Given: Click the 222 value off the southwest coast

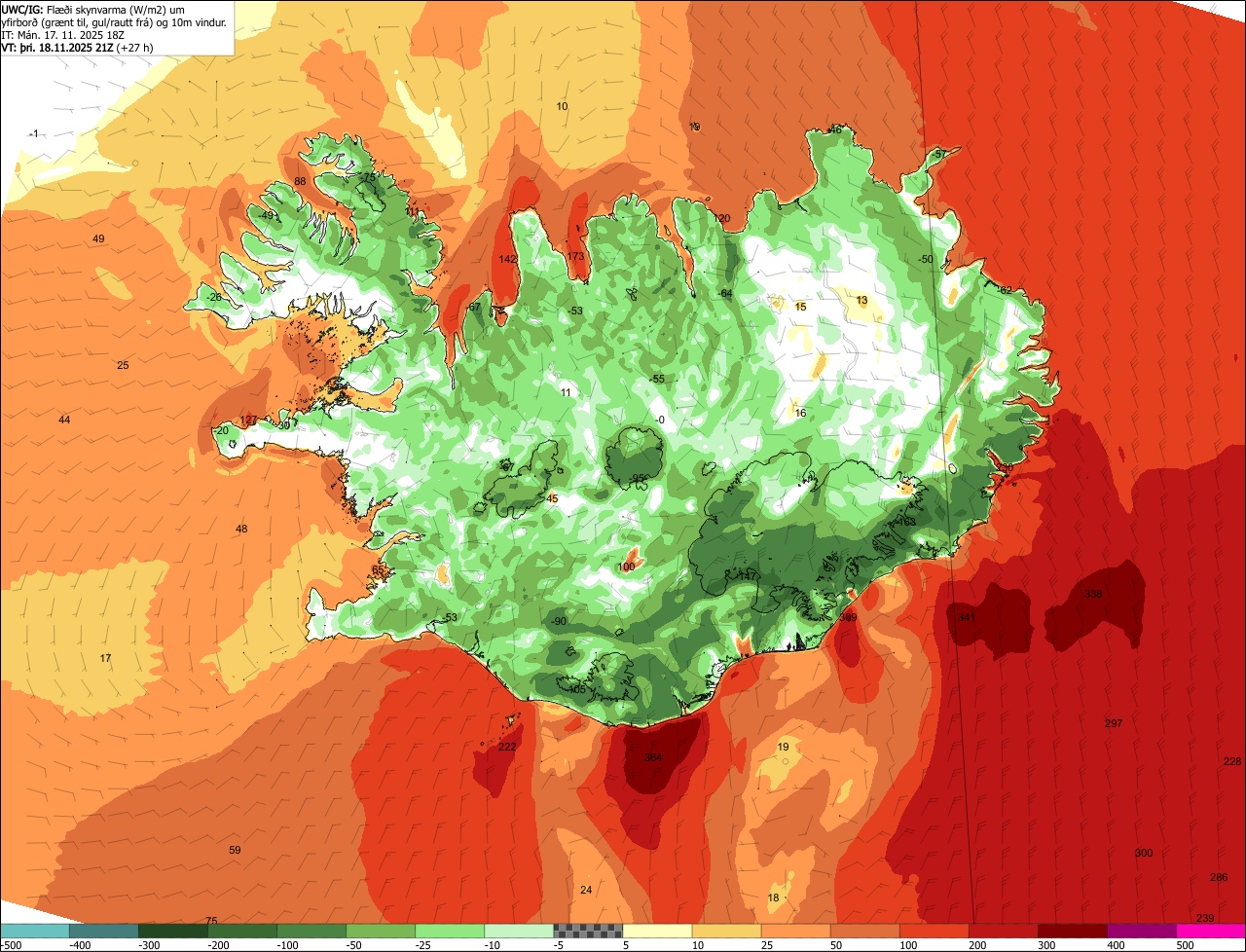Looking at the screenshot, I should point(507,747).
